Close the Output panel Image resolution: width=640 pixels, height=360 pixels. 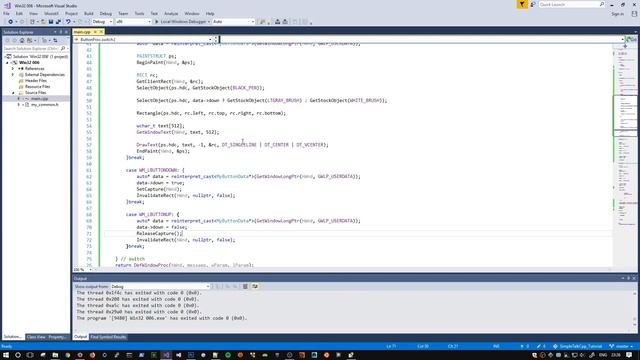tap(634, 278)
